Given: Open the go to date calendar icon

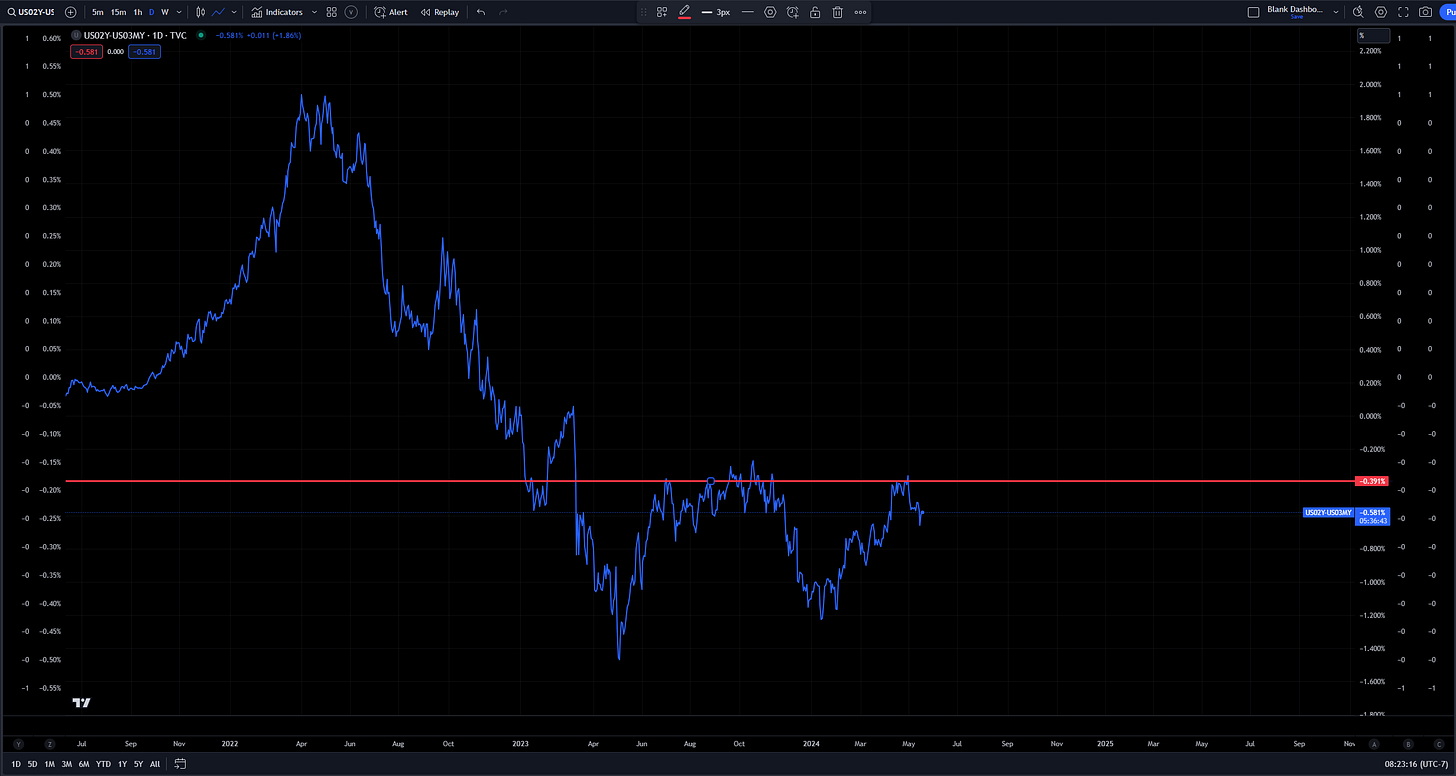Looking at the screenshot, I should (180, 764).
